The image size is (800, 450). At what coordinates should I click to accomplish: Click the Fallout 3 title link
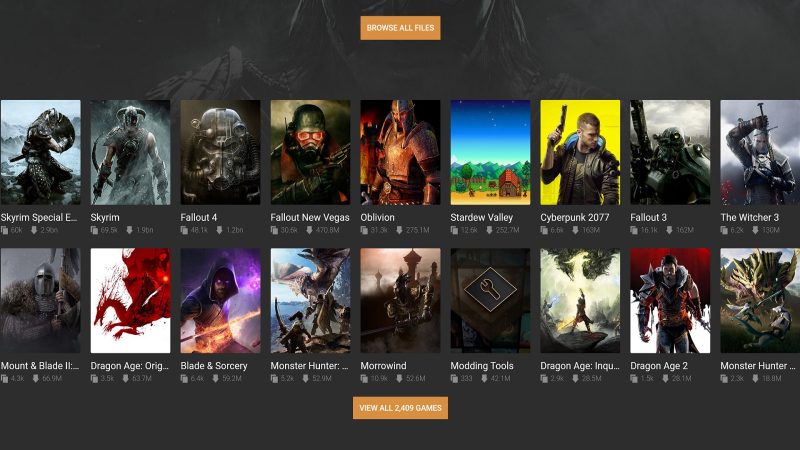[x=648, y=217]
